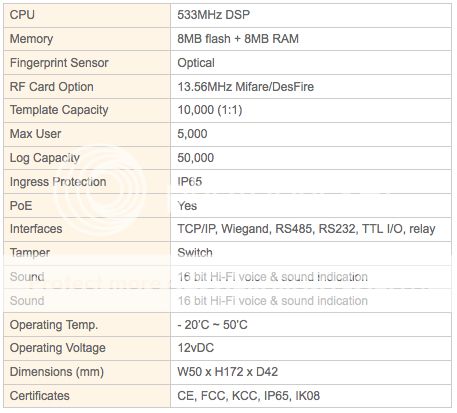Select 13.56MHz Mifare/DesFire value
Image resolution: width=457 pixels, height=413 pixels.
246,87
